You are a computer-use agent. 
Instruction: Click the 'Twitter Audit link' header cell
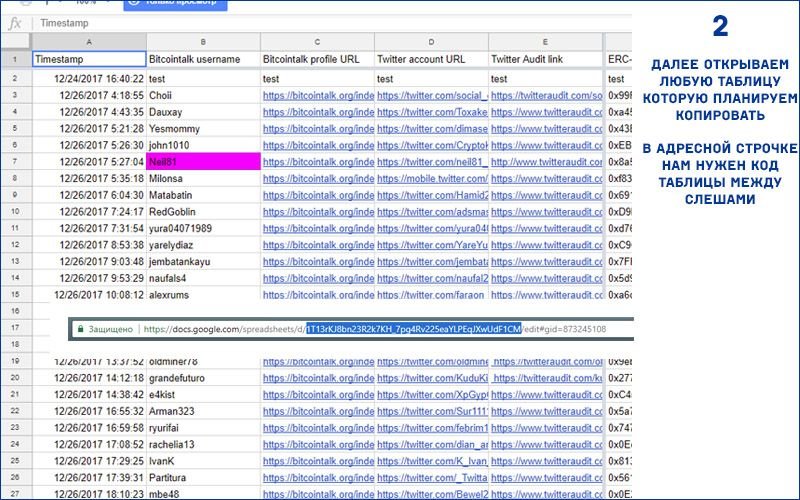click(x=545, y=59)
